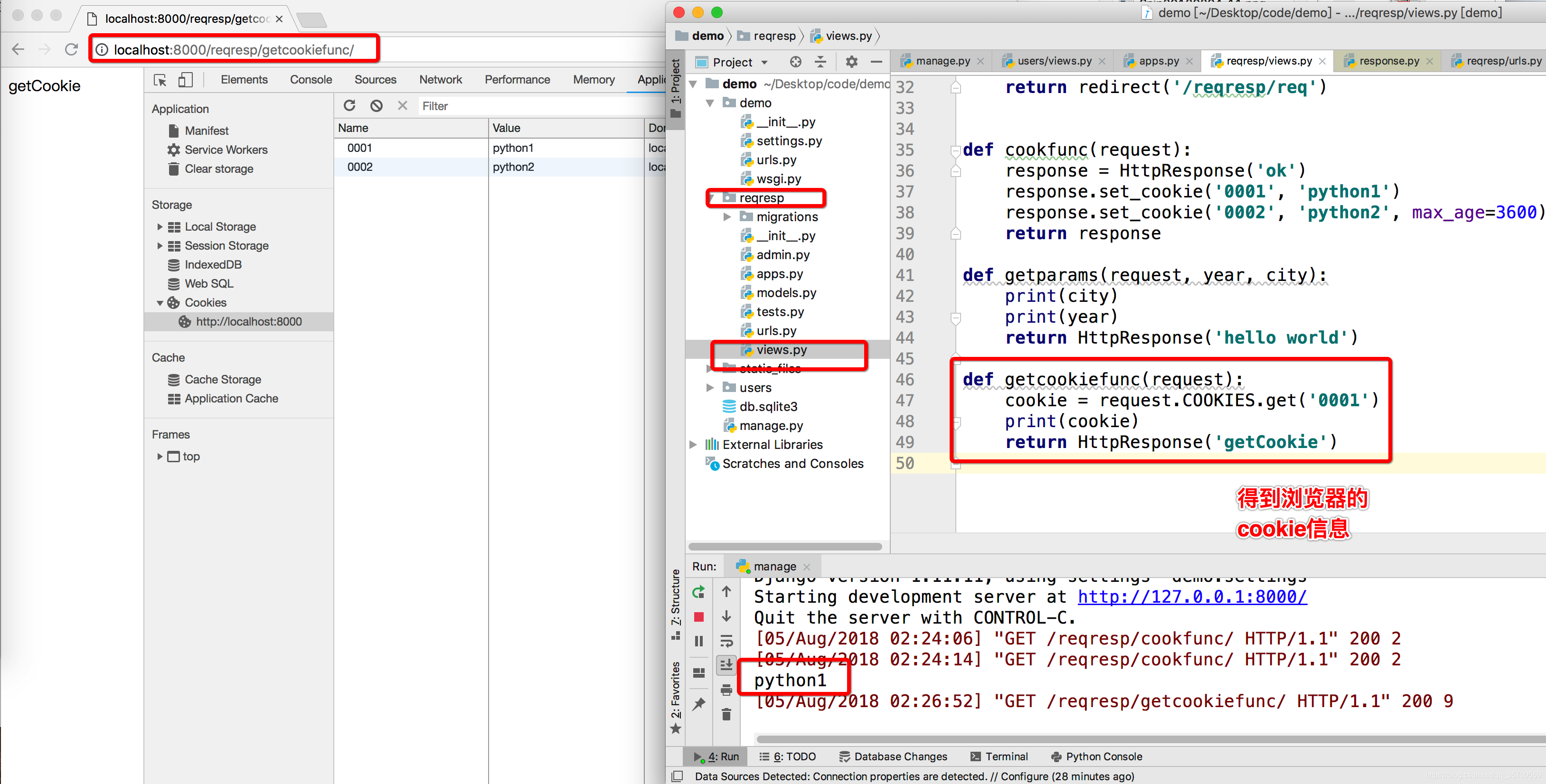
Task: Open the Python Console tool window
Action: point(1096,757)
